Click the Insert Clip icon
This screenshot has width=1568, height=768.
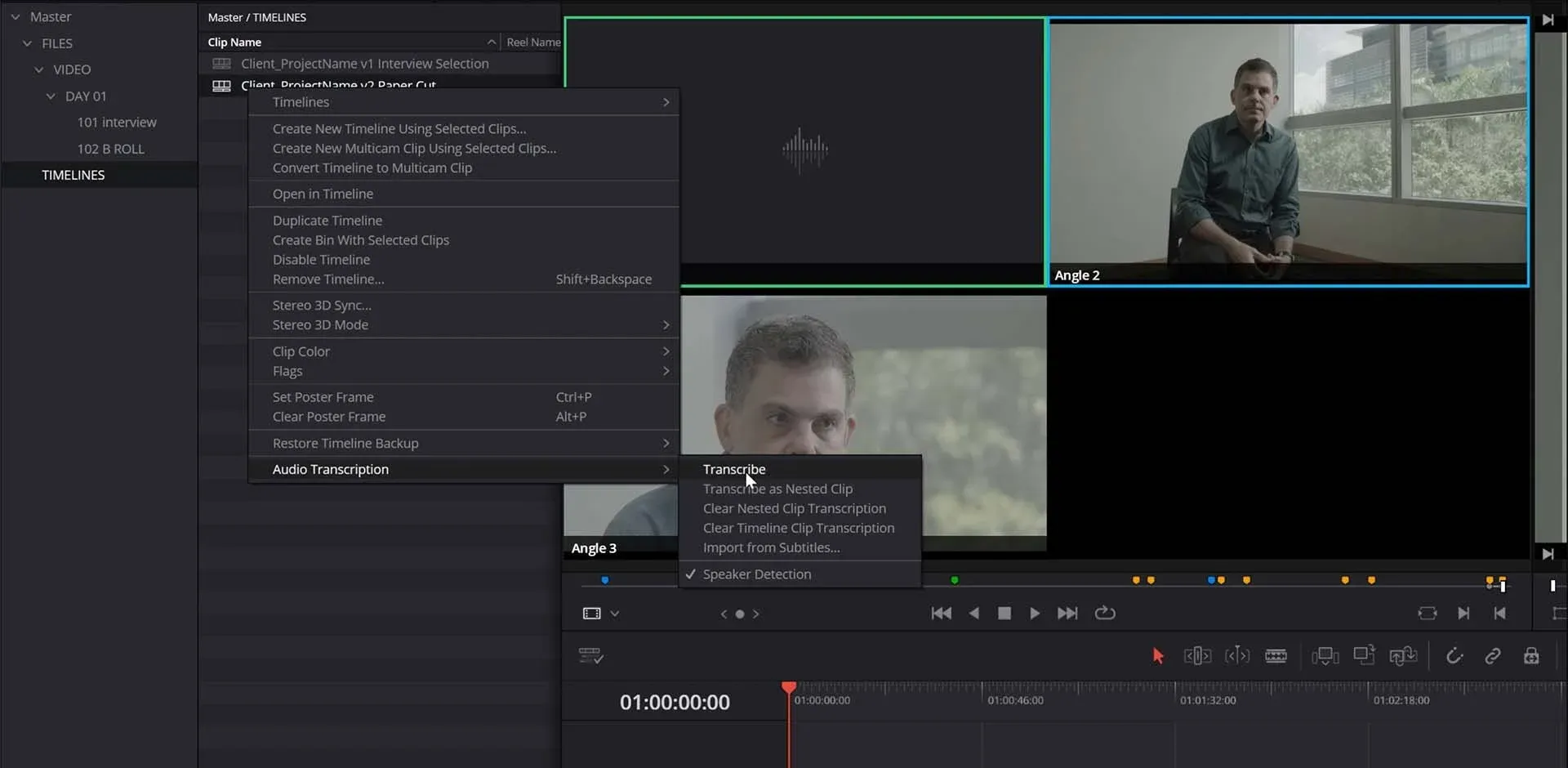tap(1325, 656)
